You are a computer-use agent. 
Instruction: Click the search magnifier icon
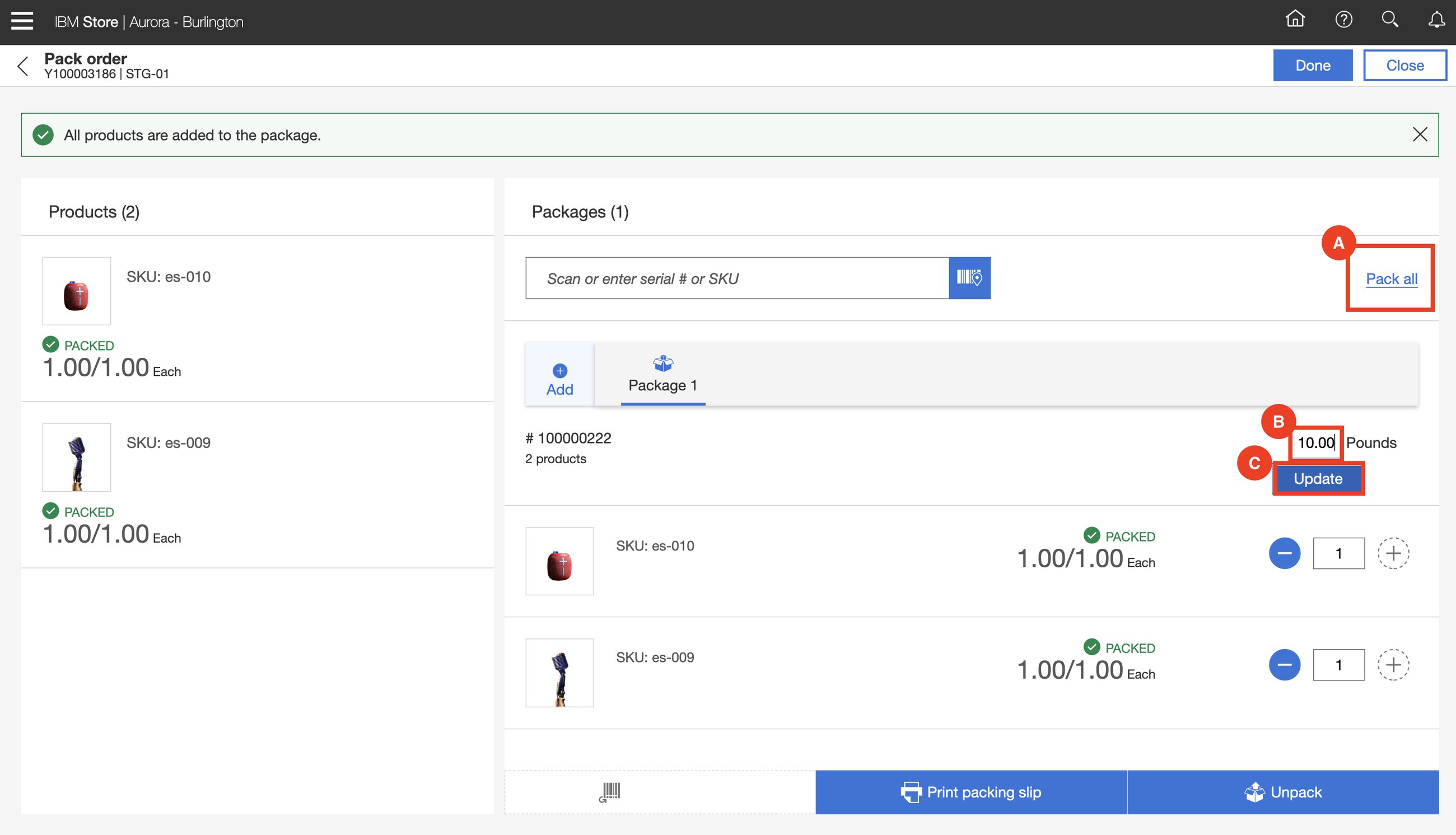[x=1390, y=20]
